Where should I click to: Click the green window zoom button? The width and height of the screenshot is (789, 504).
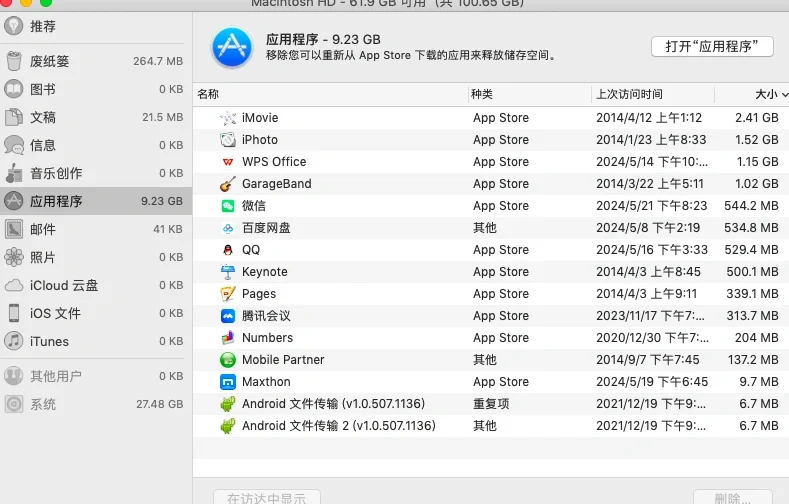46,3
